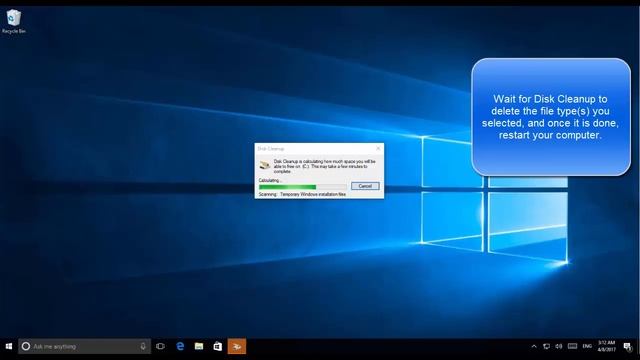Image resolution: width=640 pixels, height=360 pixels.
Task: Click the Cortana circle icon
Action: (26, 347)
